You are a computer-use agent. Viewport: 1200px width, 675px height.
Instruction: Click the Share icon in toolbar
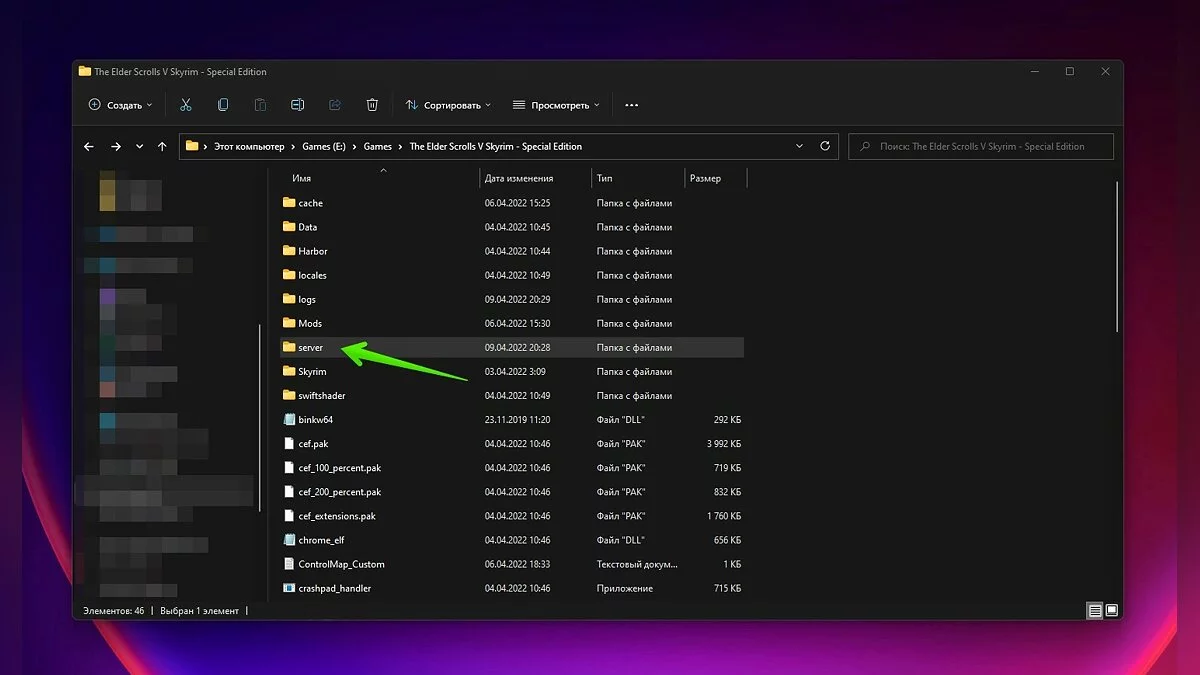pyautogui.click(x=335, y=105)
